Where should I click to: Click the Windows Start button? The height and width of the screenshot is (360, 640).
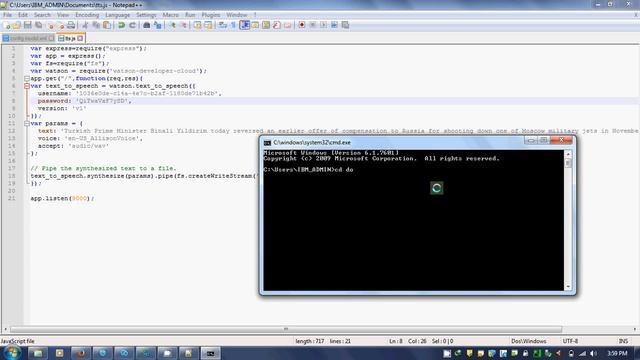(11, 353)
